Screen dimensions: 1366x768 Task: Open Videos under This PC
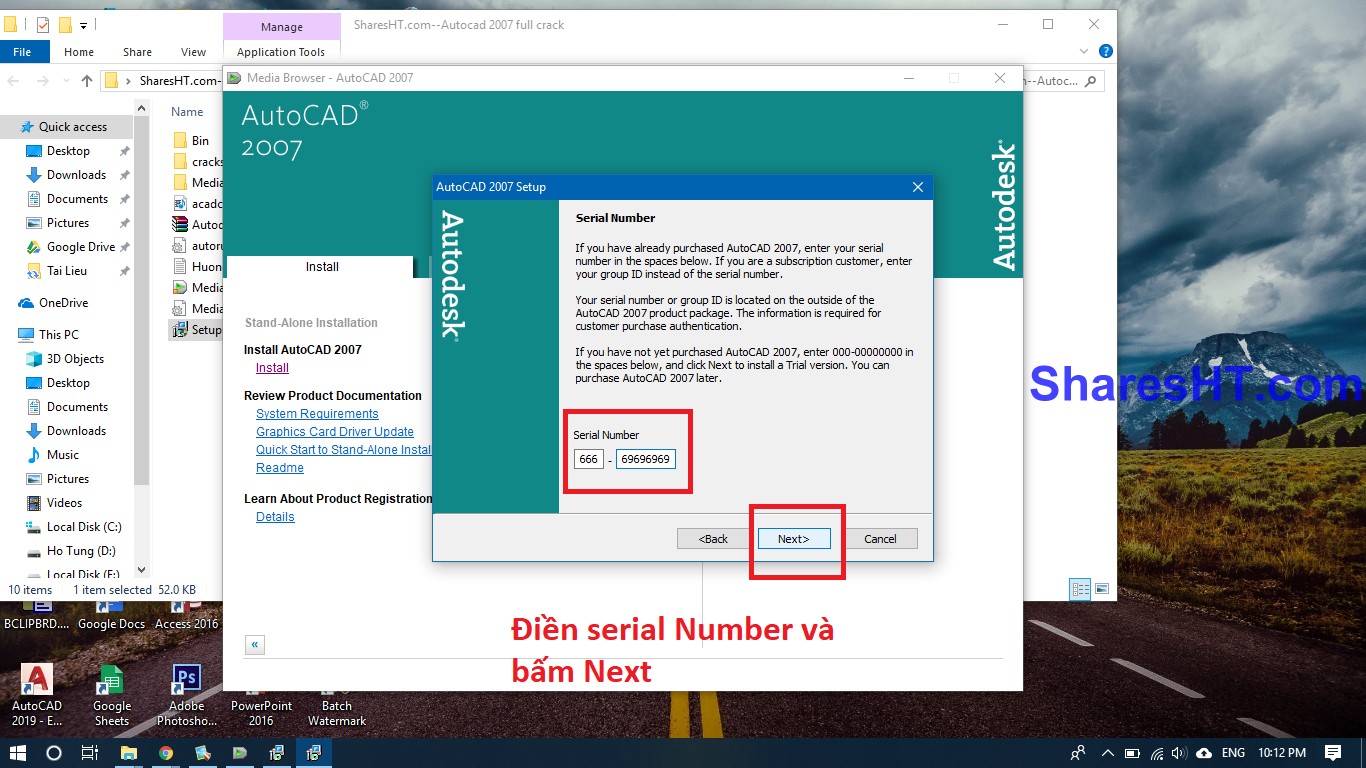64,503
